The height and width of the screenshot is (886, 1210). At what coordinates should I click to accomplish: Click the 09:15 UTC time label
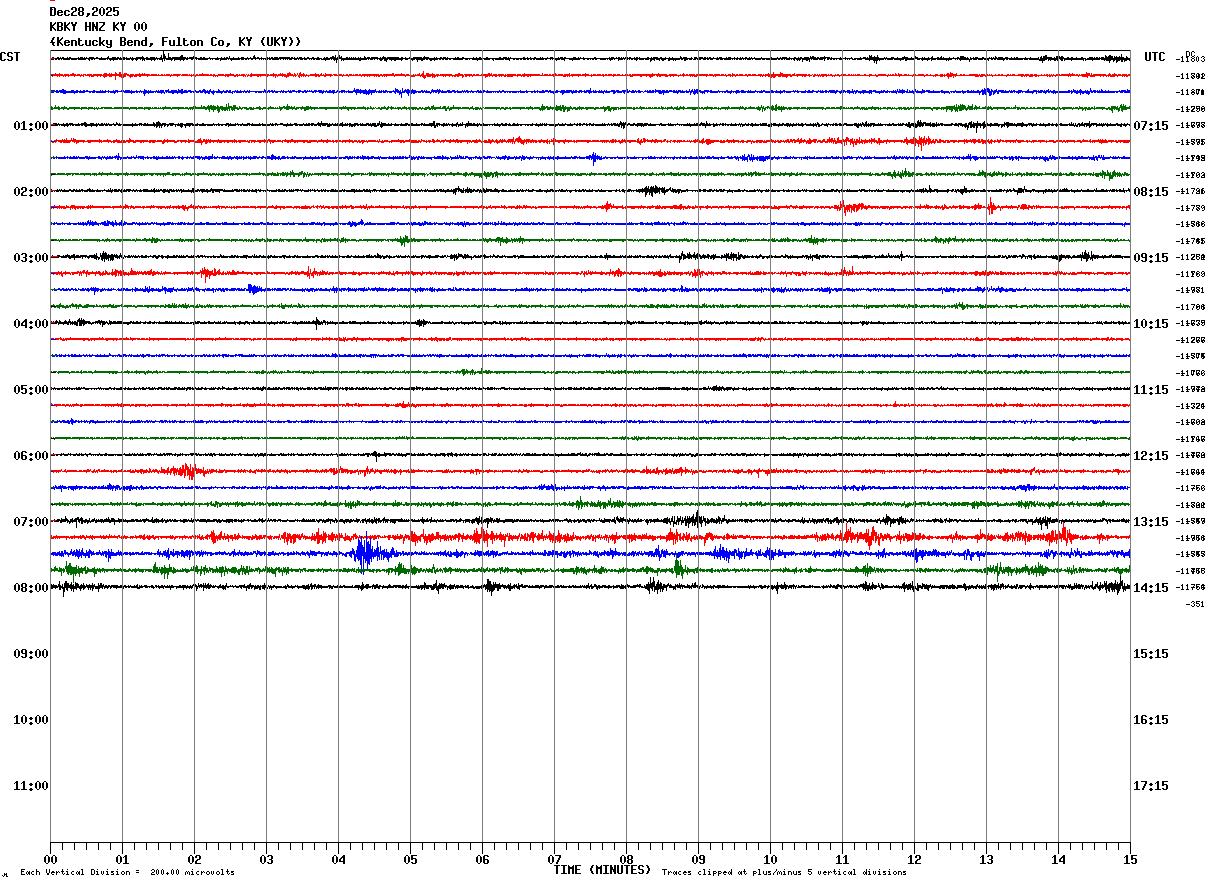pyautogui.click(x=1151, y=258)
